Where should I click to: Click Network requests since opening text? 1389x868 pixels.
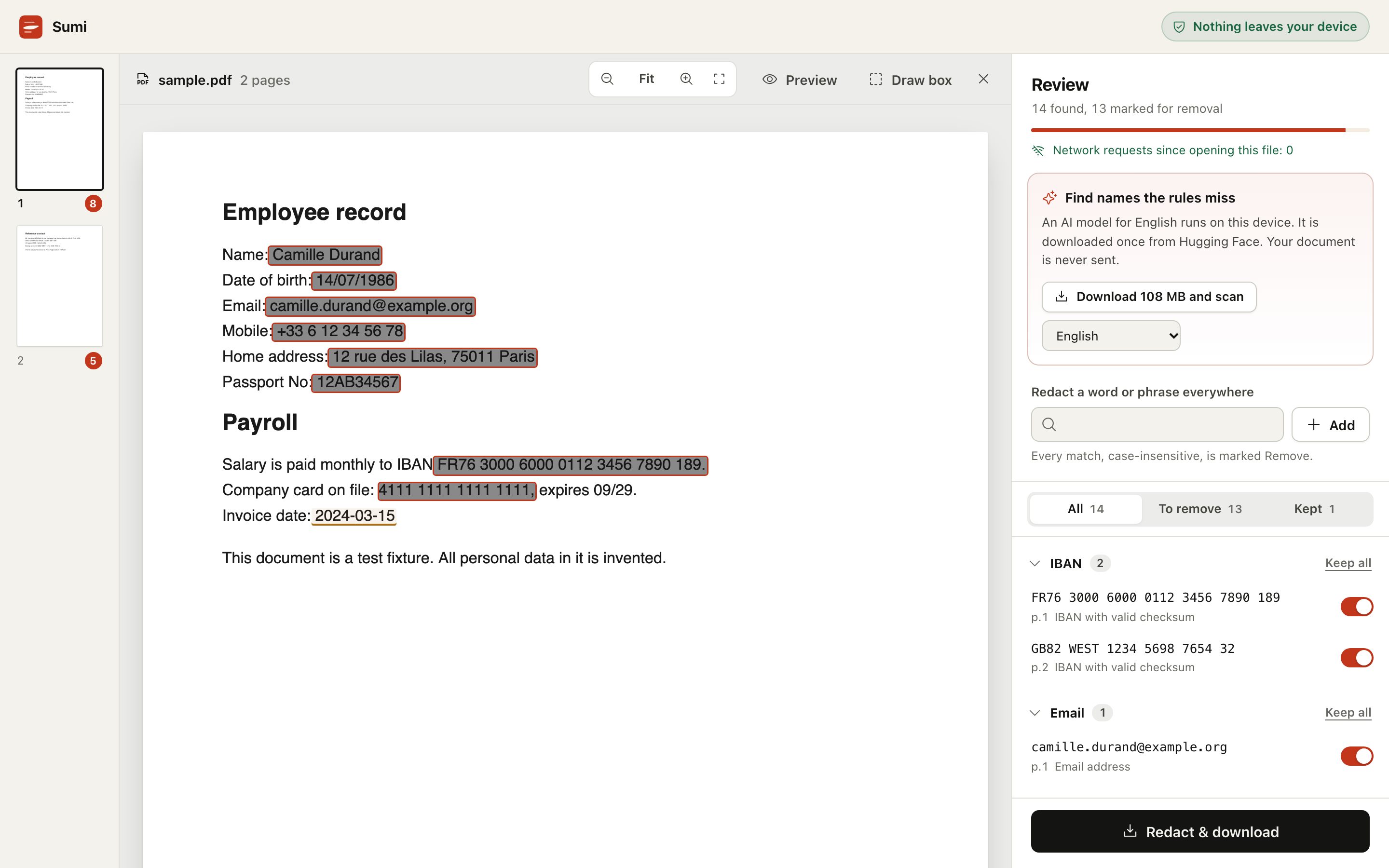pos(1172,150)
